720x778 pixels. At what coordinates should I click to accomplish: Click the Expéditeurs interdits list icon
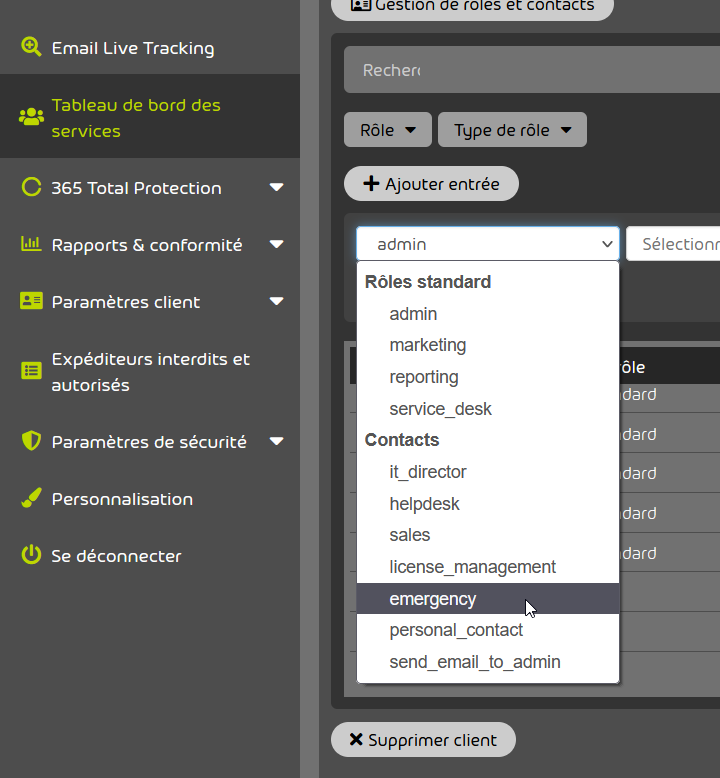pyautogui.click(x=31, y=371)
